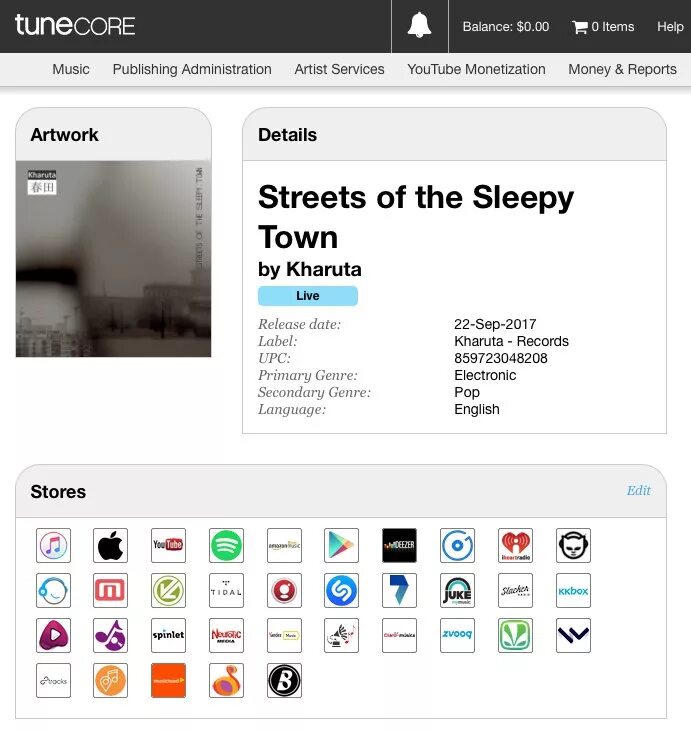This screenshot has width=691, height=730.
Task: Click the artist name by Kharuta
Action: point(310,269)
